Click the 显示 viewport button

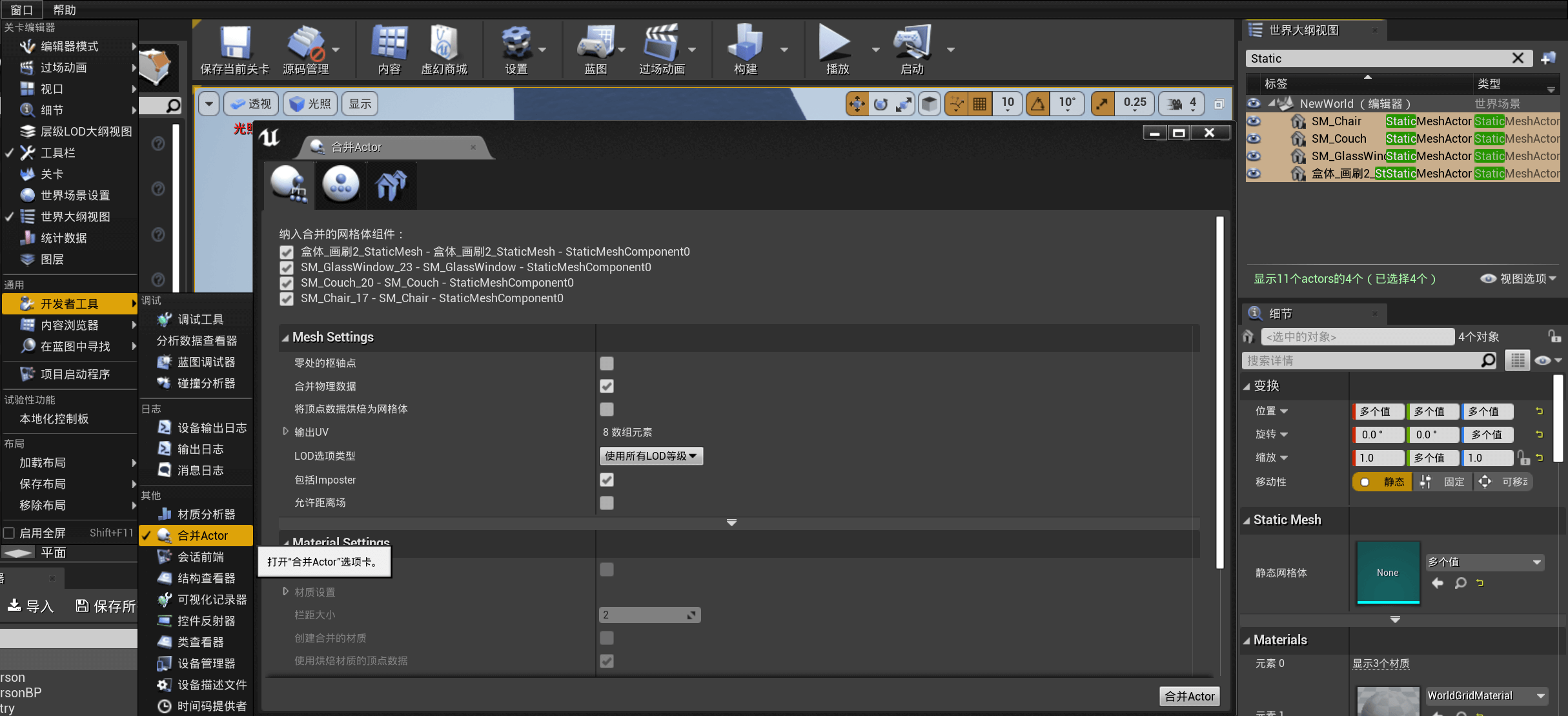click(360, 103)
